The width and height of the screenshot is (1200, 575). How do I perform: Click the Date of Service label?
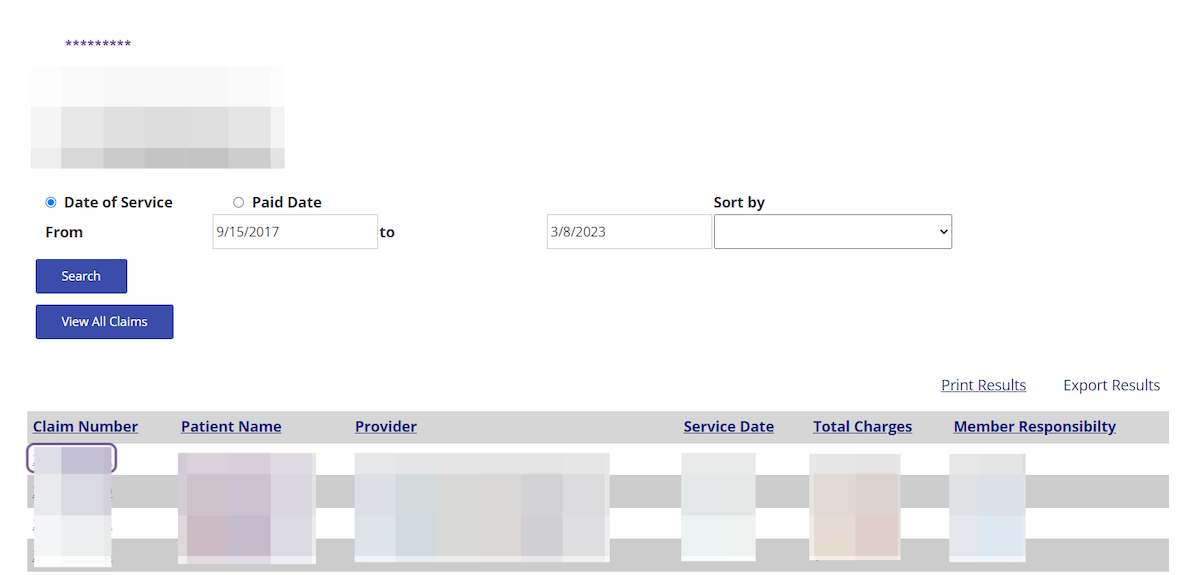point(118,202)
